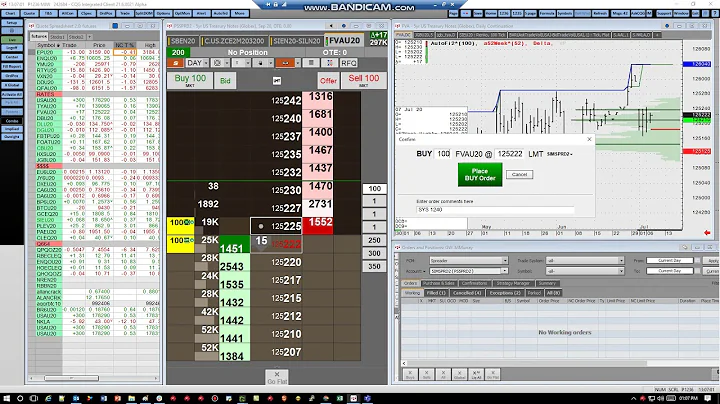Image resolution: width=720 pixels, height=404 pixels.
Task: Click the Fill Report sidebar button
Action: (x=12, y=67)
